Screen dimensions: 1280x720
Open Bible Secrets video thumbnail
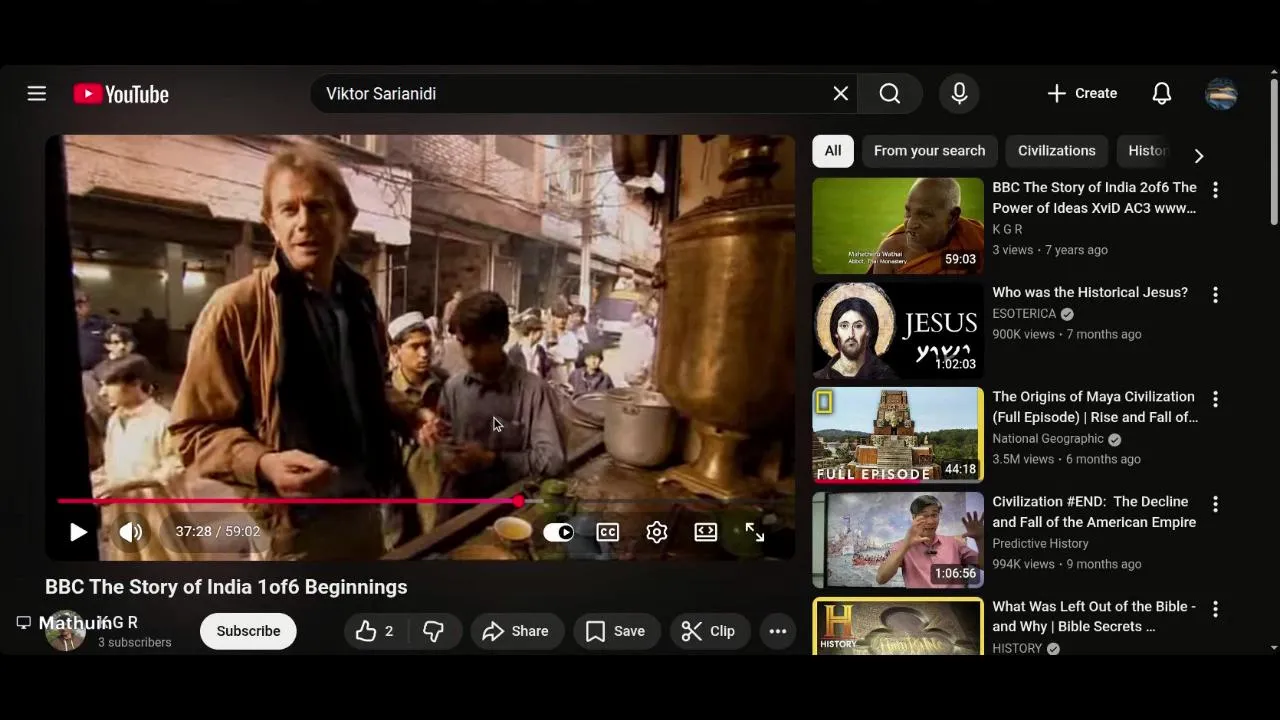[x=898, y=626]
